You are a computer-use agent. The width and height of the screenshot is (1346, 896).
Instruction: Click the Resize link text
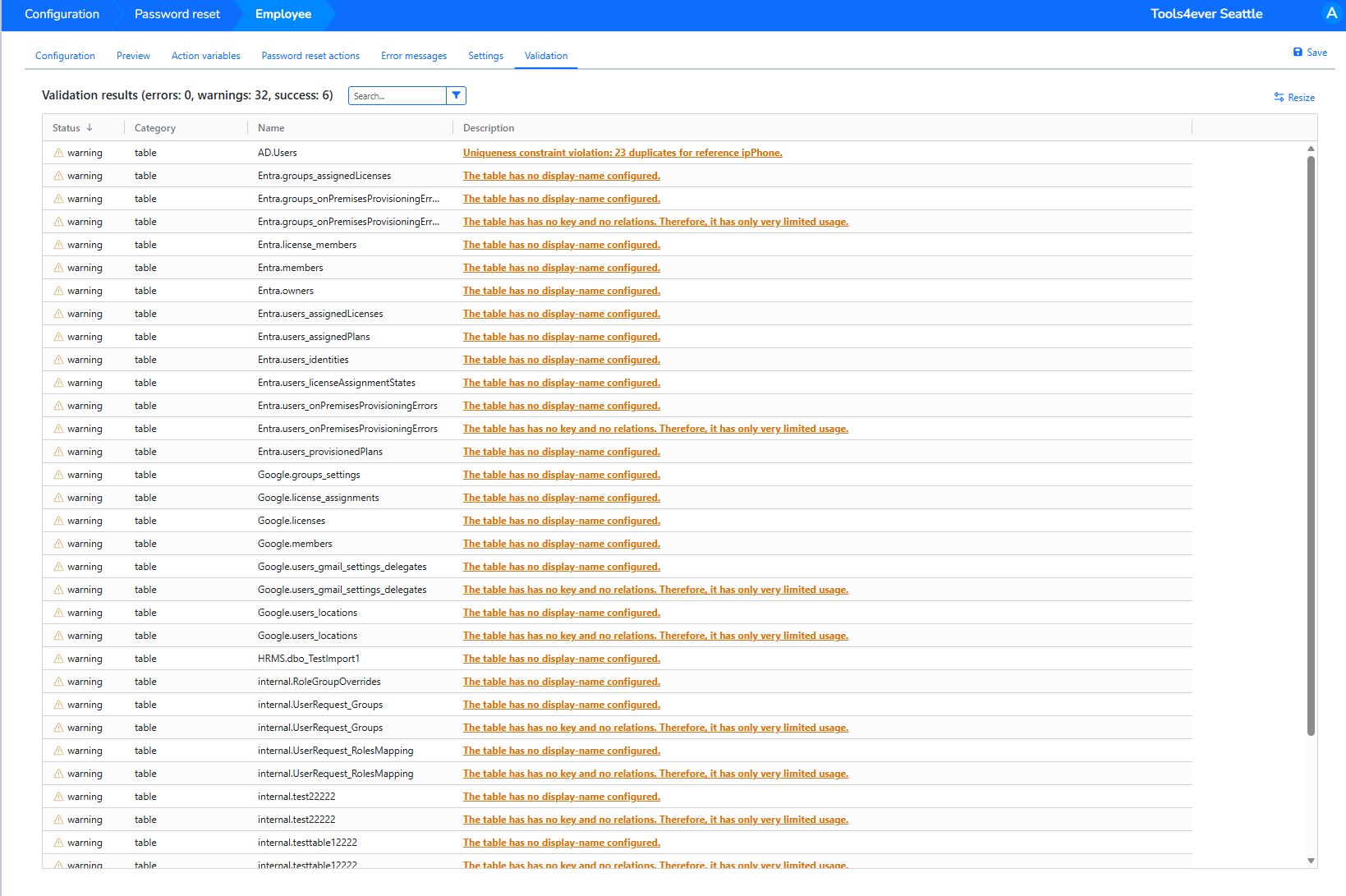click(x=1301, y=97)
